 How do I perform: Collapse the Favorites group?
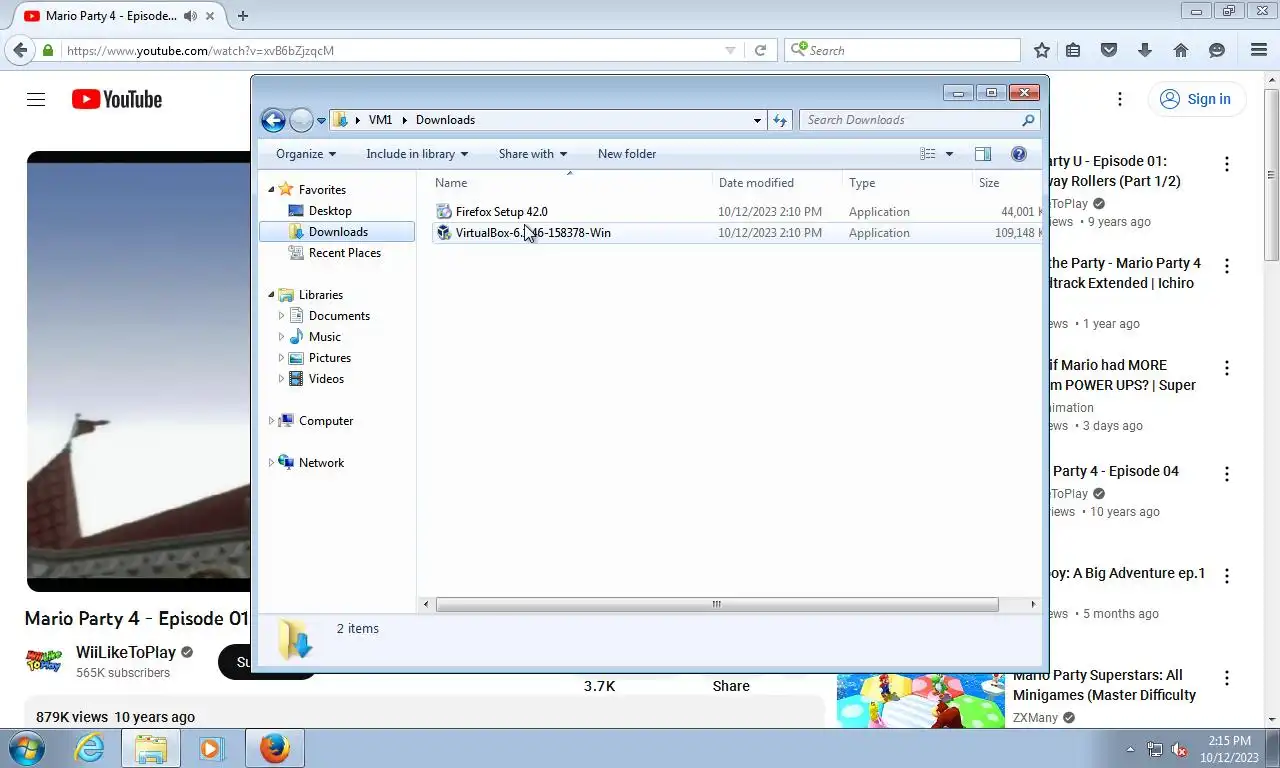(x=271, y=190)
